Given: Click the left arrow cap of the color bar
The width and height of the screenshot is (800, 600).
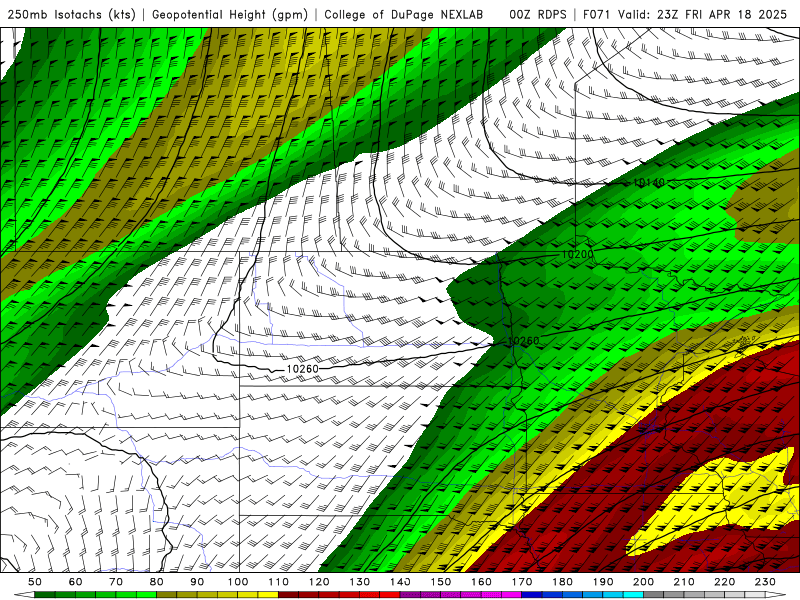Looking at the screenshot, I should click(x=24, y=595).
